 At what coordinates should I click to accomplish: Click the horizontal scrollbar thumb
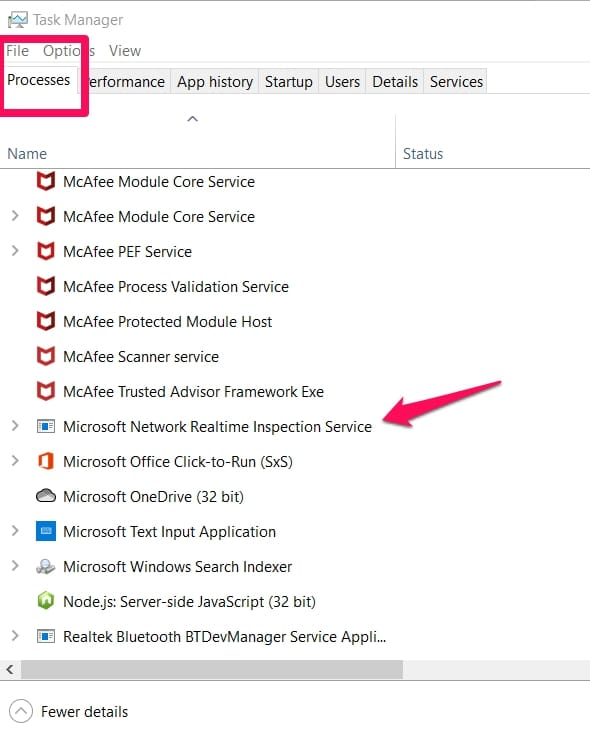[x=212, y=669]
